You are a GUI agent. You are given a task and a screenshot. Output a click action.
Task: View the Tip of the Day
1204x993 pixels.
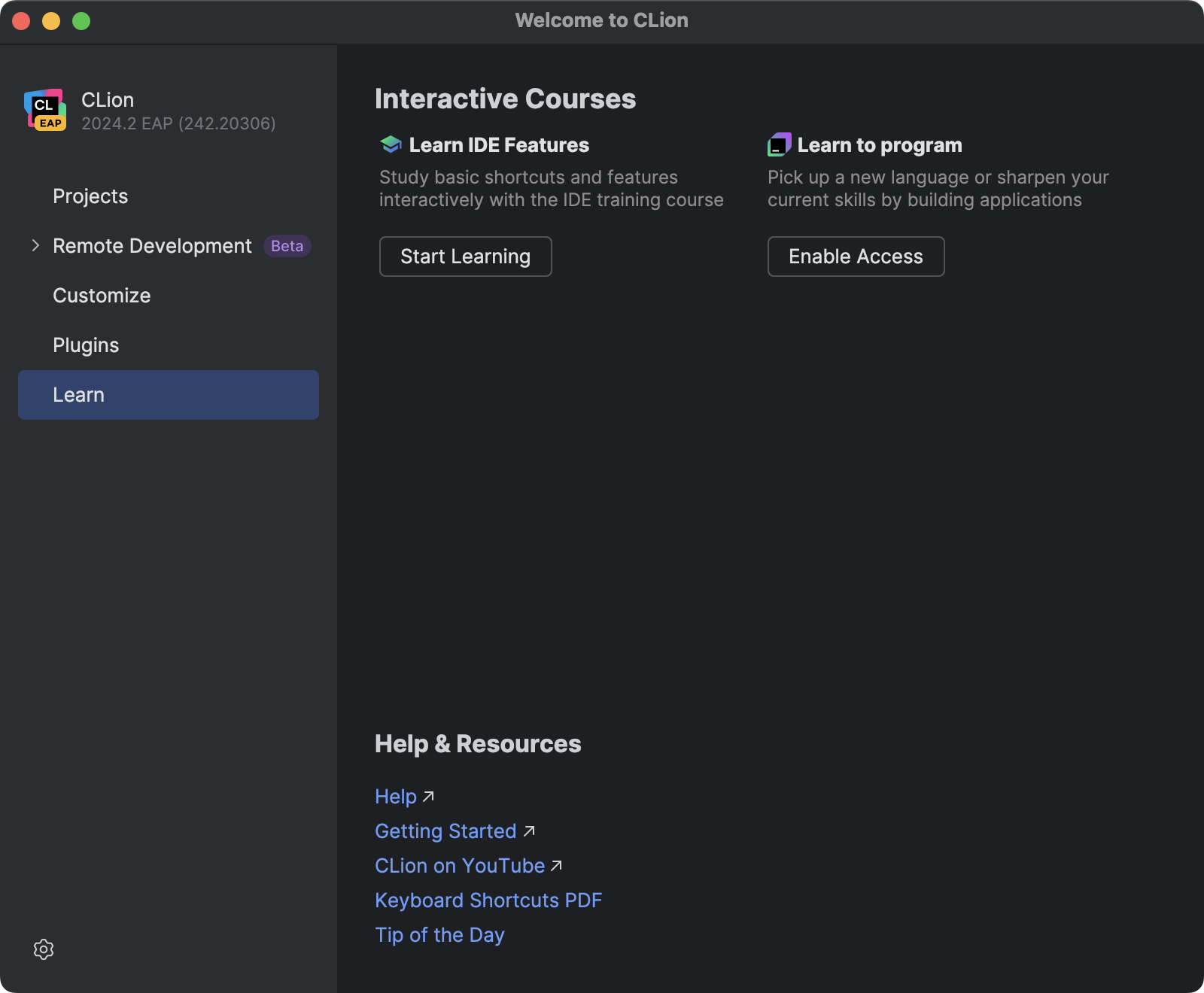point(439,934)
